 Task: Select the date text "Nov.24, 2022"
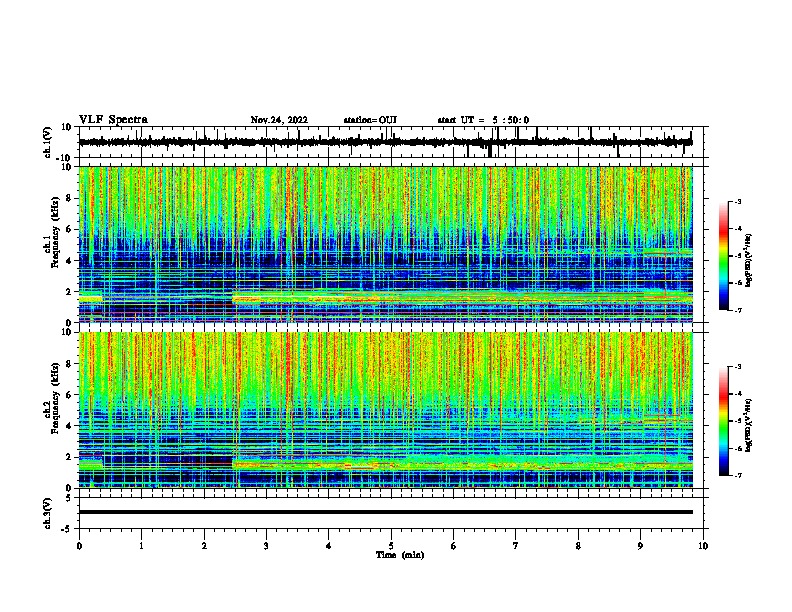click(279, 120)
